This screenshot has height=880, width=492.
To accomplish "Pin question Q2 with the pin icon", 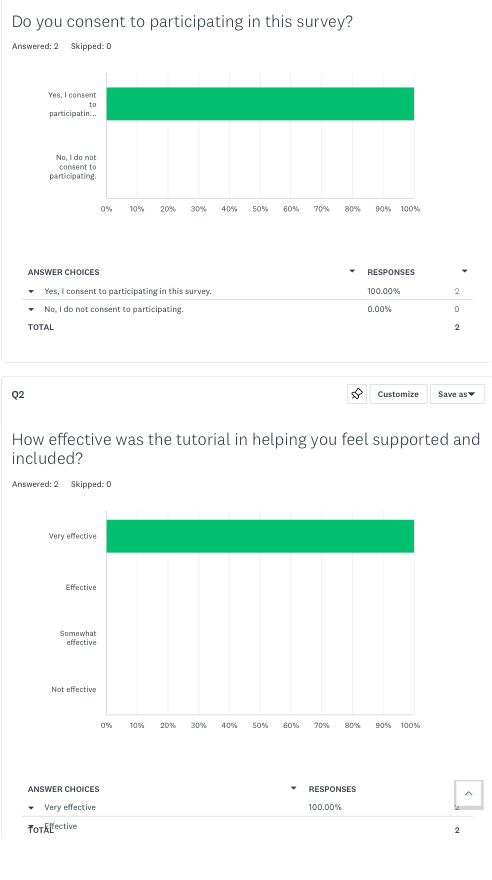I will coord(357,394).
